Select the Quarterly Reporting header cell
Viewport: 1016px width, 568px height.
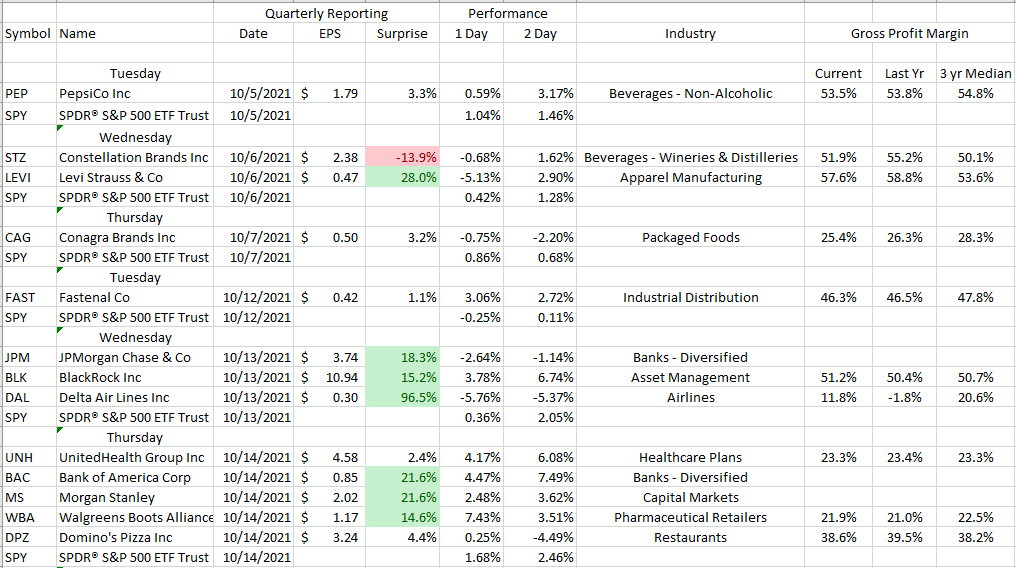pyautogui.click(x=326, y=13)
